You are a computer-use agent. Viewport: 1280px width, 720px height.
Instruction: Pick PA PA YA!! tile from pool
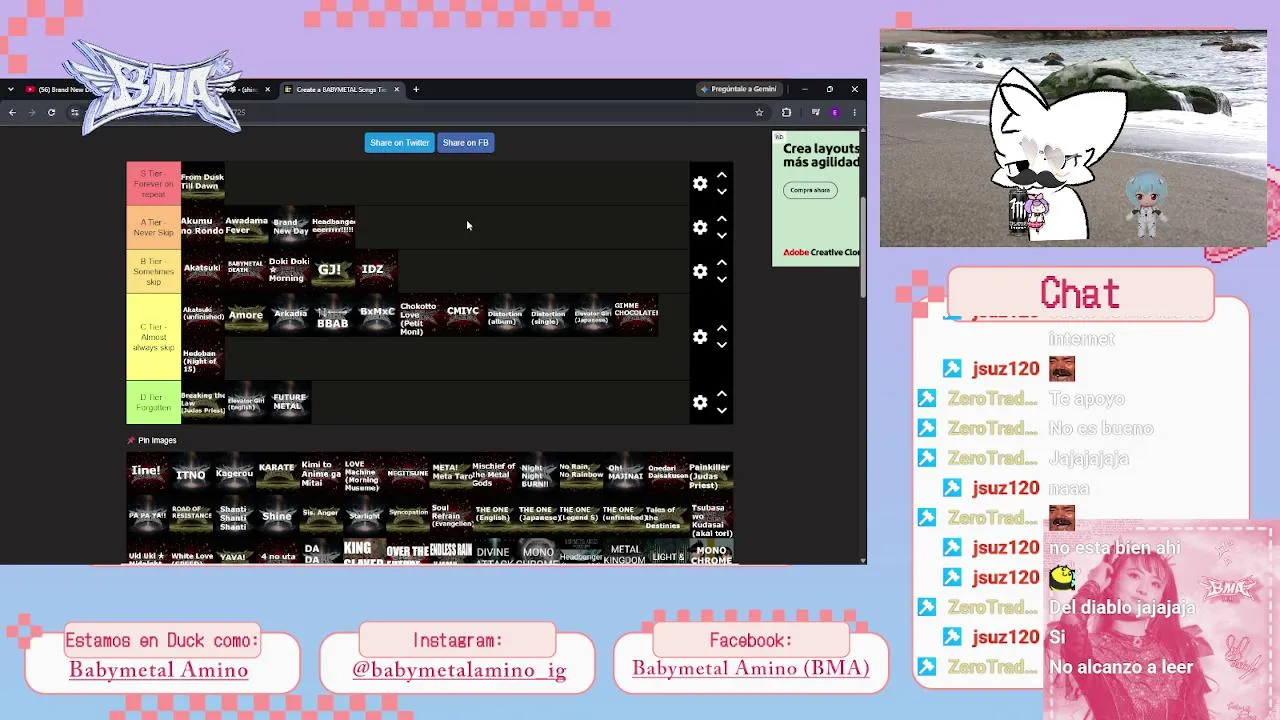coord(148,516)
